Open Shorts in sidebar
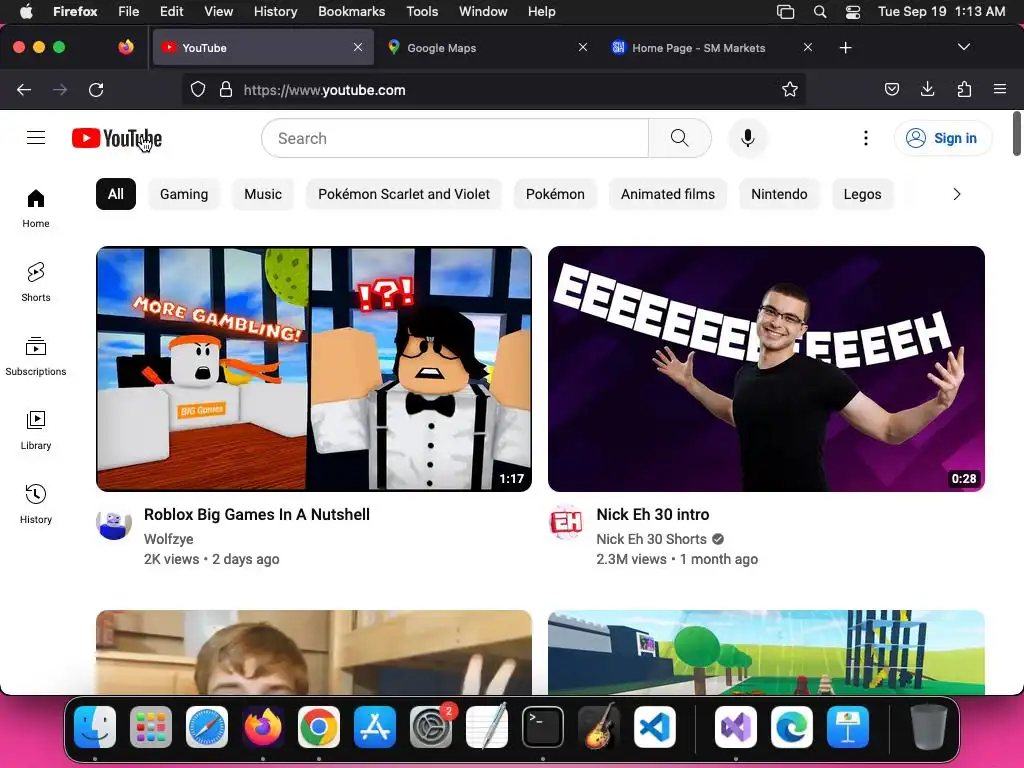Viewport: 1024px width, 768px height. (36, 282)
